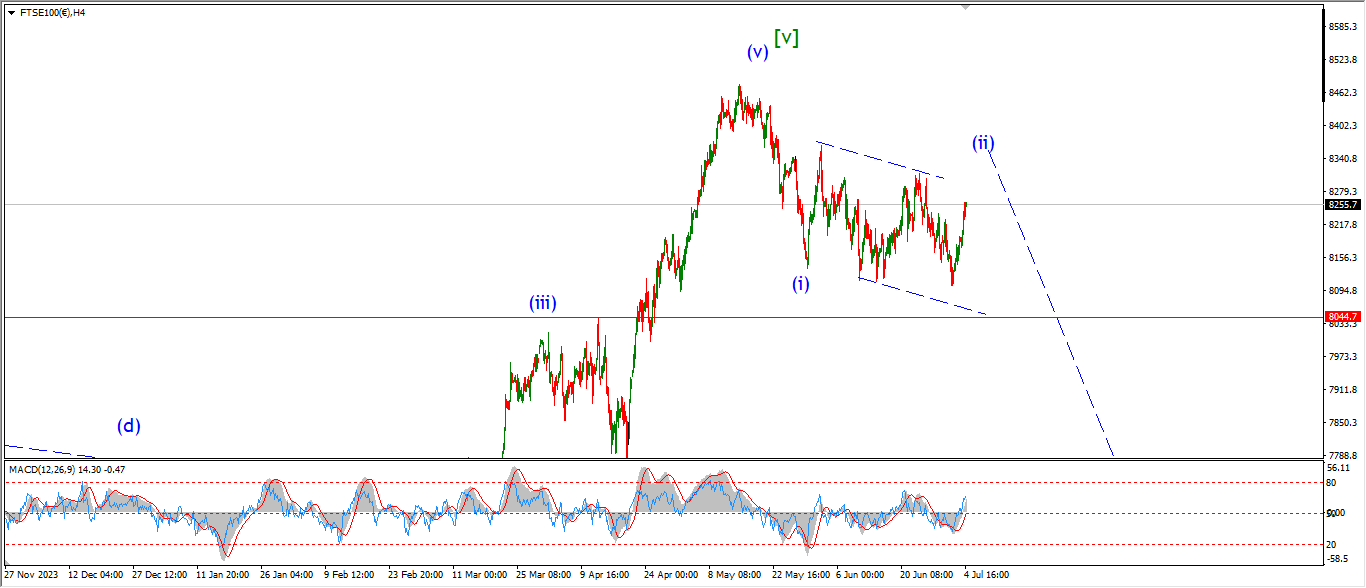
Task: Click the FTSE100(€),H4 chart title
Action: (x=52, y=13)
